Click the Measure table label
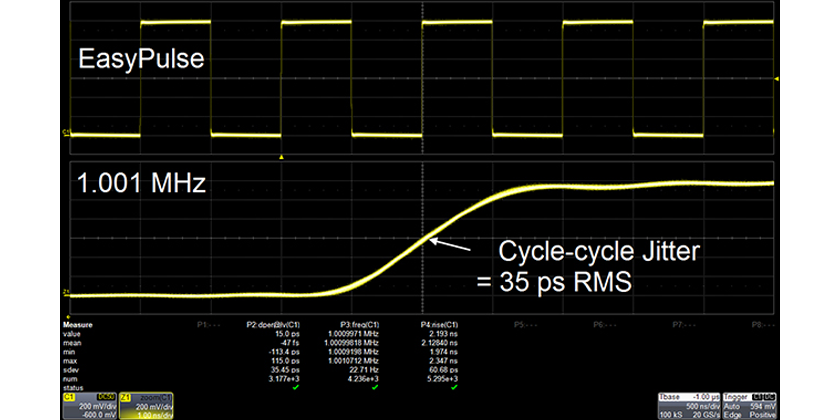This screenshot has width=840, height=420. click(77, 325)
